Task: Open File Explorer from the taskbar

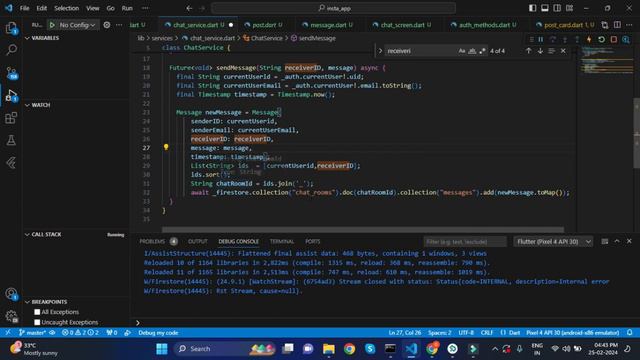Action: (329, 349)
